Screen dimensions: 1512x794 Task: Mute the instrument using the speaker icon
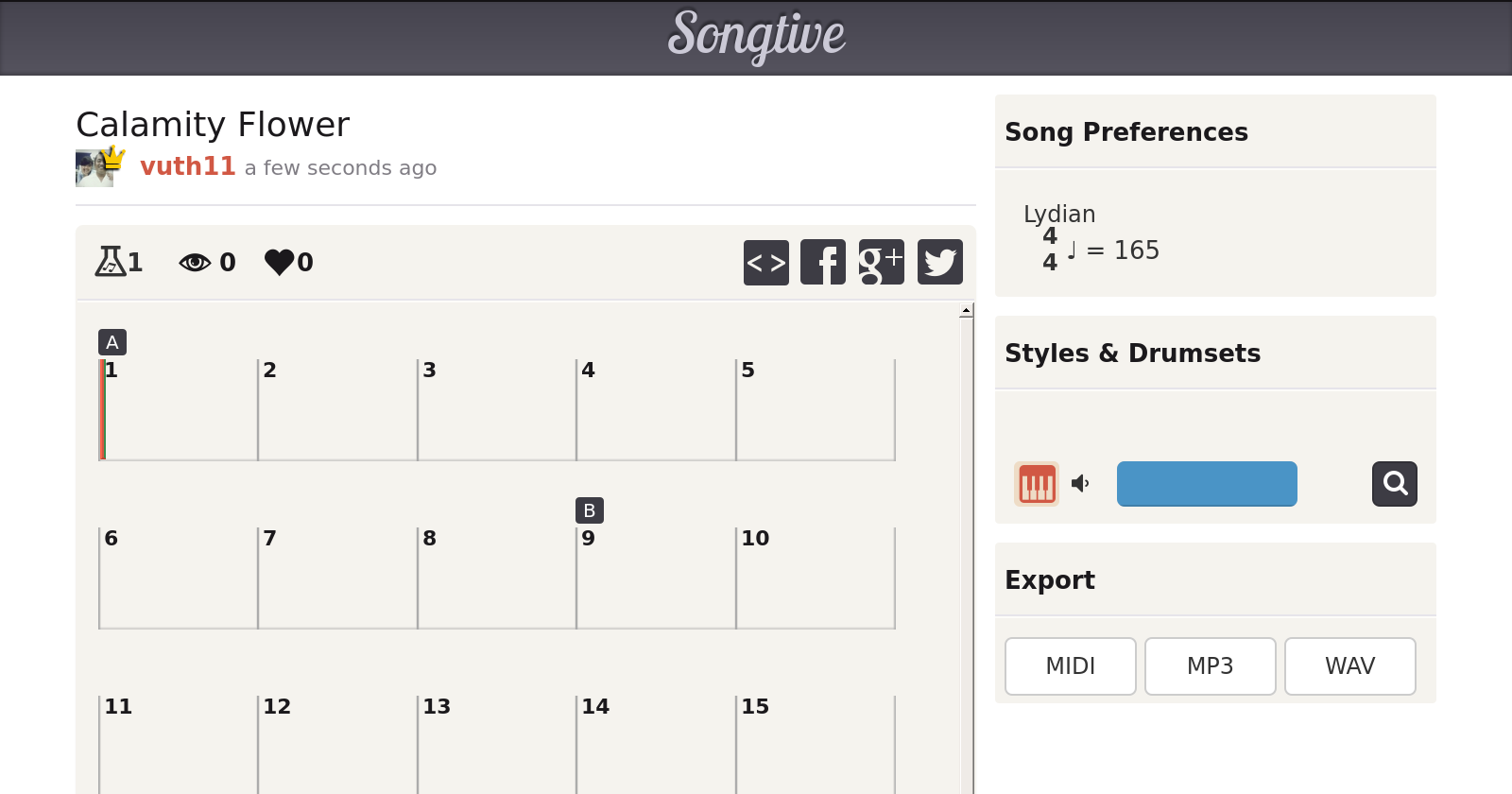(x=1080, y=484)
